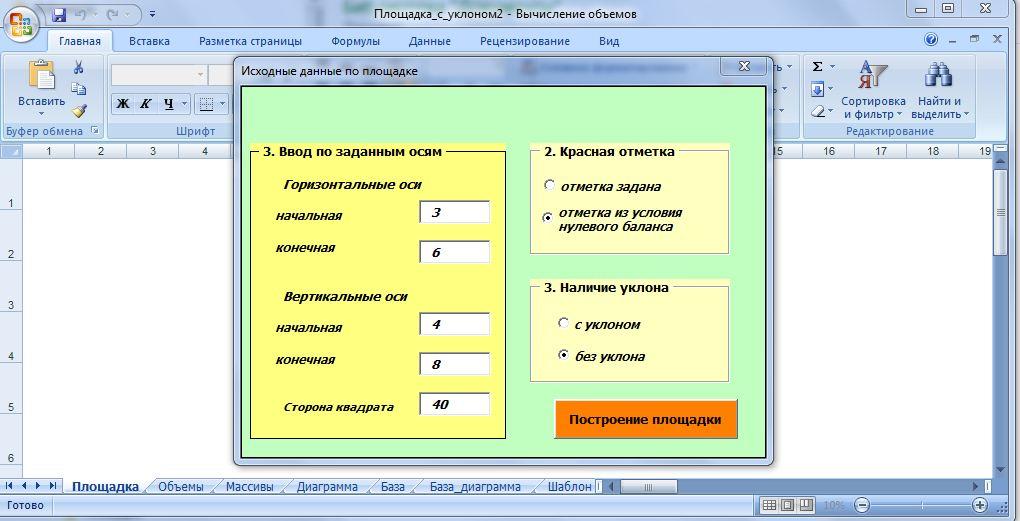1020x521 pixels.
Task: Open the База sheet tab
Action: 392,487
